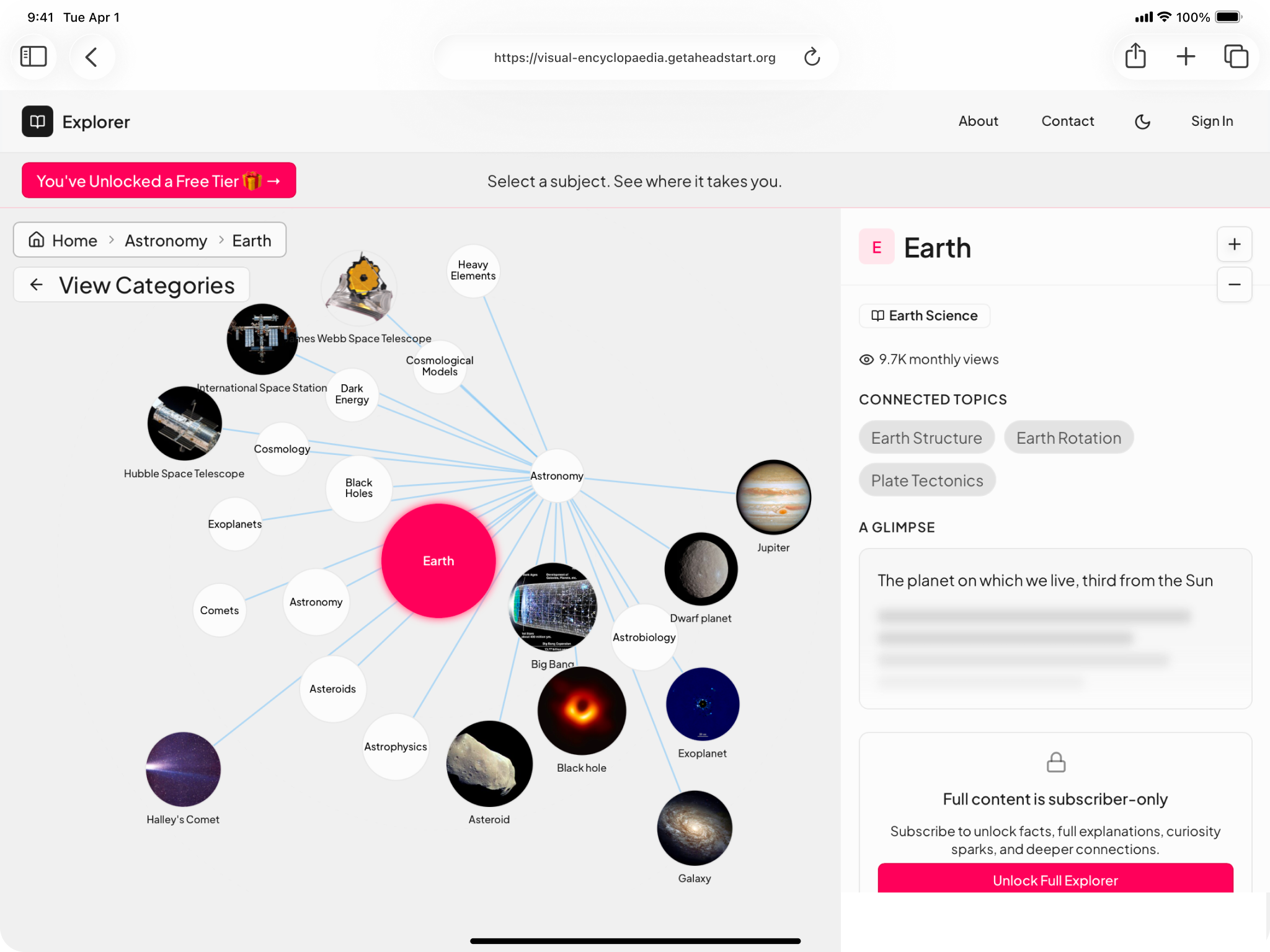This screenshot has height=952, width=1270.
Task: Click the eye icon beside monthly views
Action: coord(866,359)
